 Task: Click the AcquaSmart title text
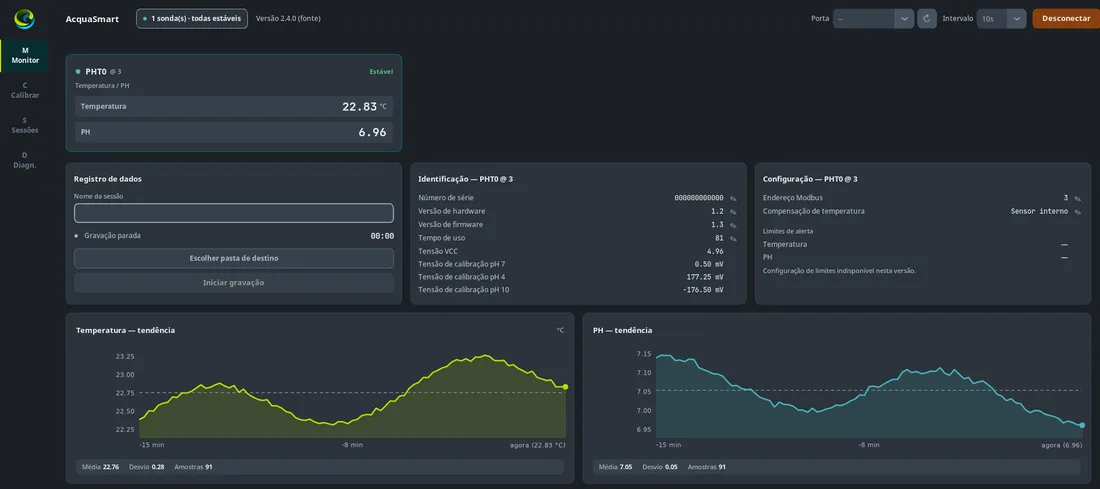tap(92, 19)
